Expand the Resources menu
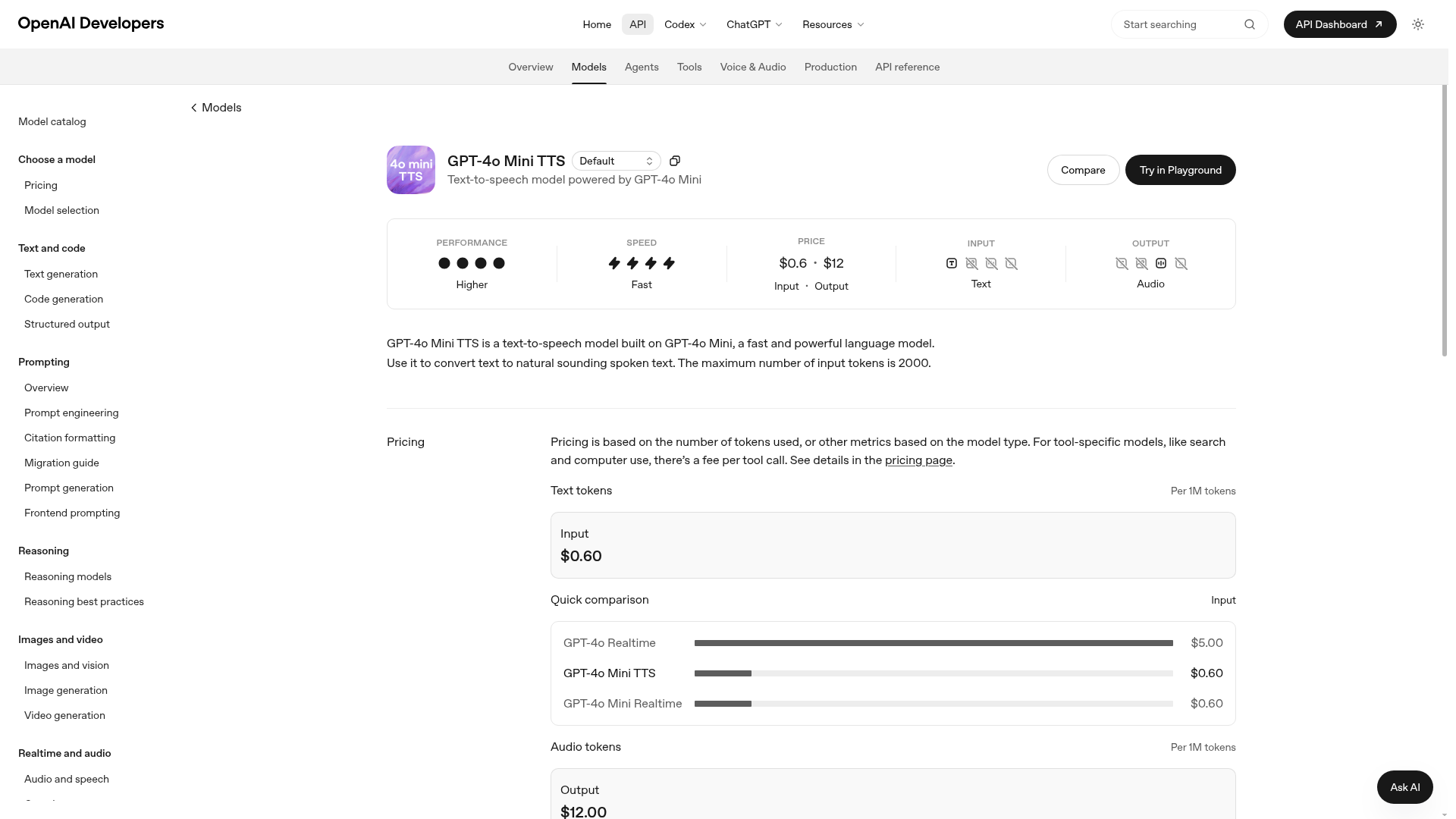1456x819 pixels. [x=833, y=24]
